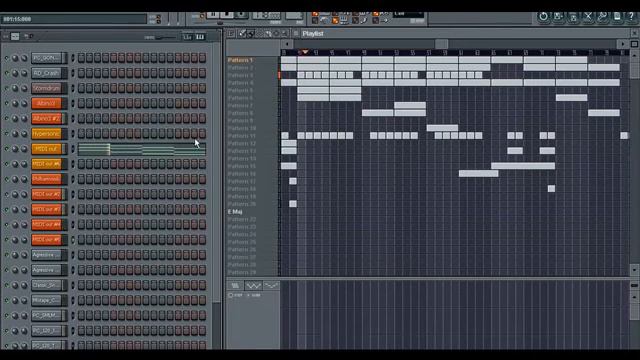The width and height of the screenshot is (640, 360).
Task: Mute the Stormdrum channel via its green LED
Action: click(6, 89)
